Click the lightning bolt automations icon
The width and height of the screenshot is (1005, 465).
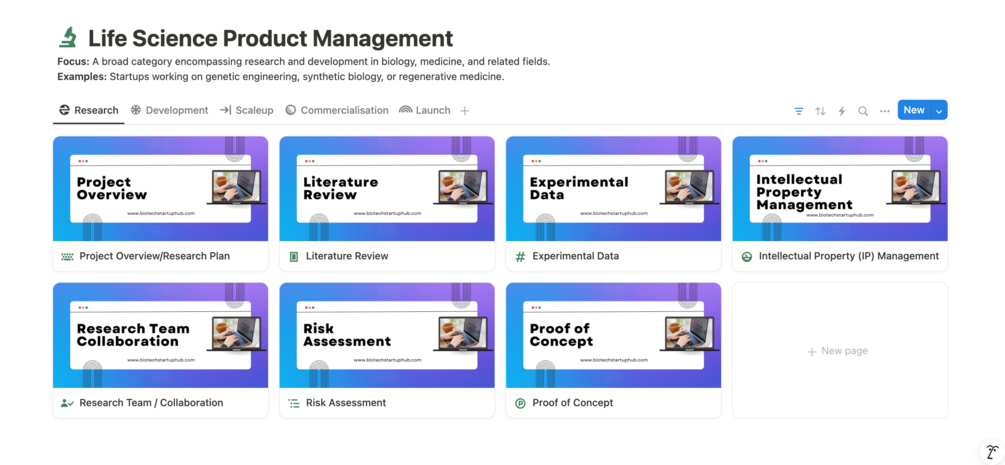tap(841, 111)
